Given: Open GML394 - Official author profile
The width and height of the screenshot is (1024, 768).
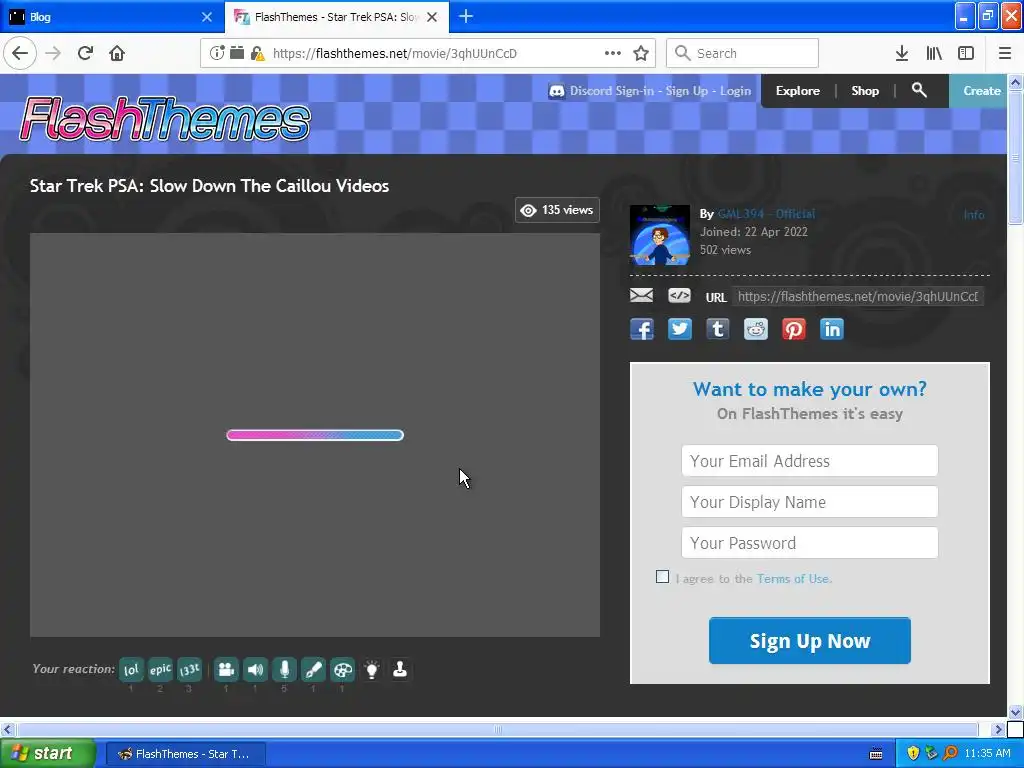Looking at the screenshot, I should click(766, 214).
